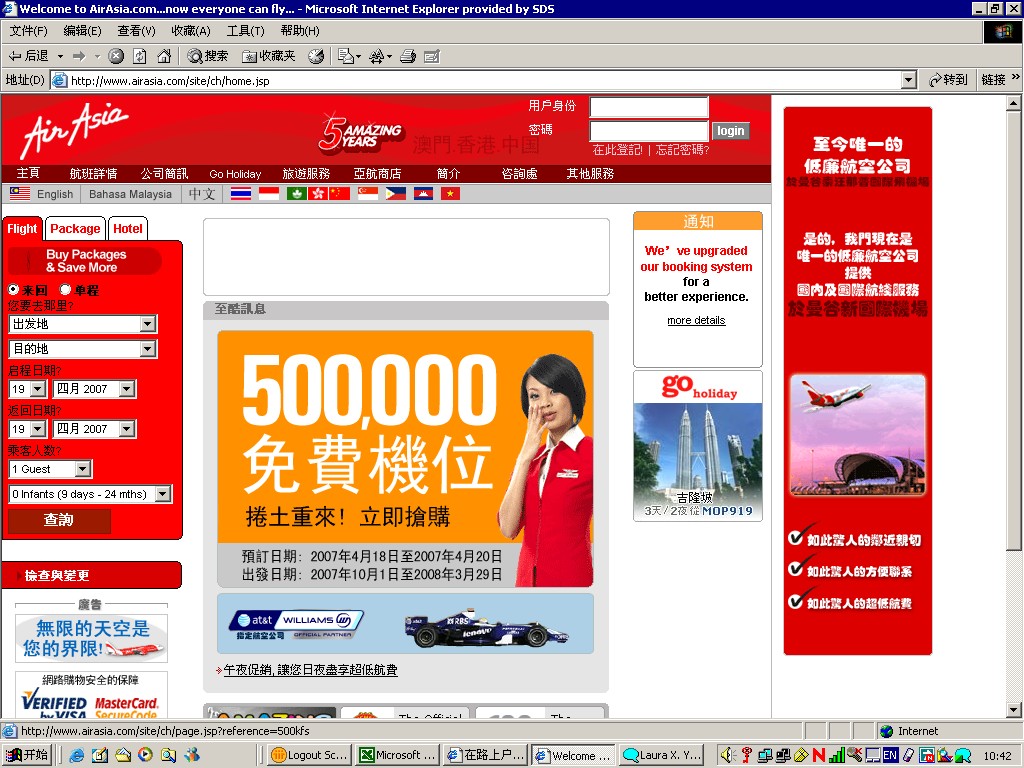Select the Hong Kong flag language icon

pyautogui.click(x=317, y=193)
